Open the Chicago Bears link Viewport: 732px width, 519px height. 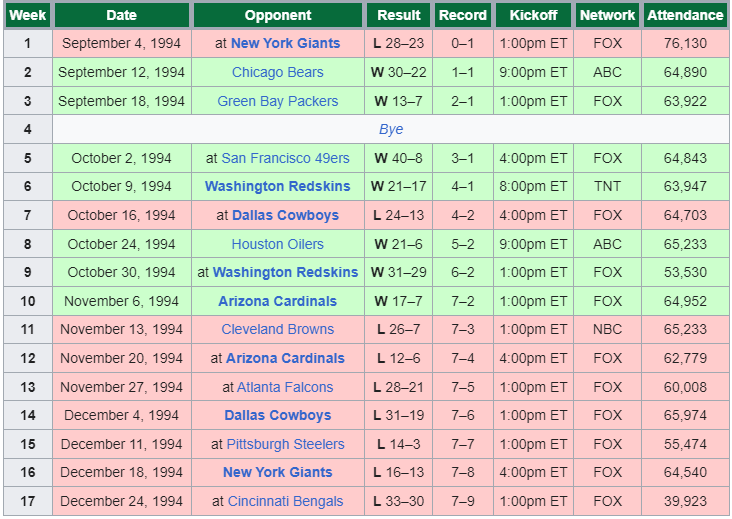277,72
